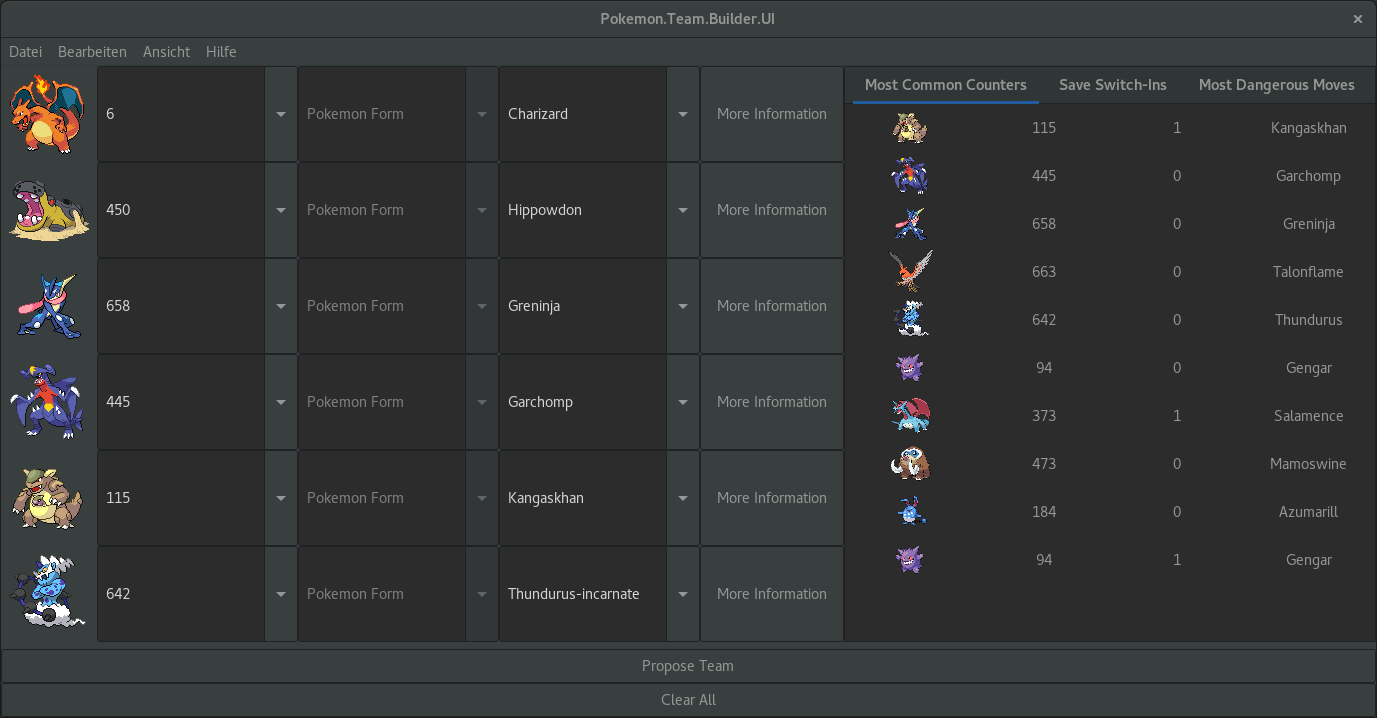The height and width of the screenshot is (718, 1377).
Task: Click the Kangaskhan sprite beside number 115 field
Action: pyautogui.click(x=47, y=498)
